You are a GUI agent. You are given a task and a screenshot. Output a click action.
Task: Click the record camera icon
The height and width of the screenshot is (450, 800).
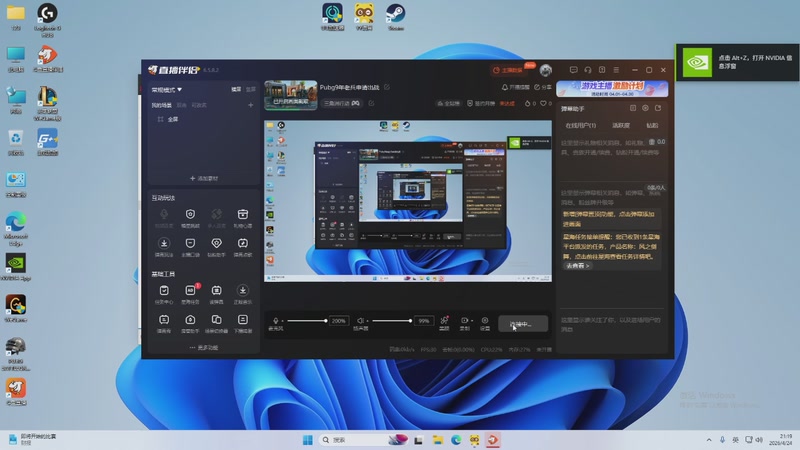point(464,320)
